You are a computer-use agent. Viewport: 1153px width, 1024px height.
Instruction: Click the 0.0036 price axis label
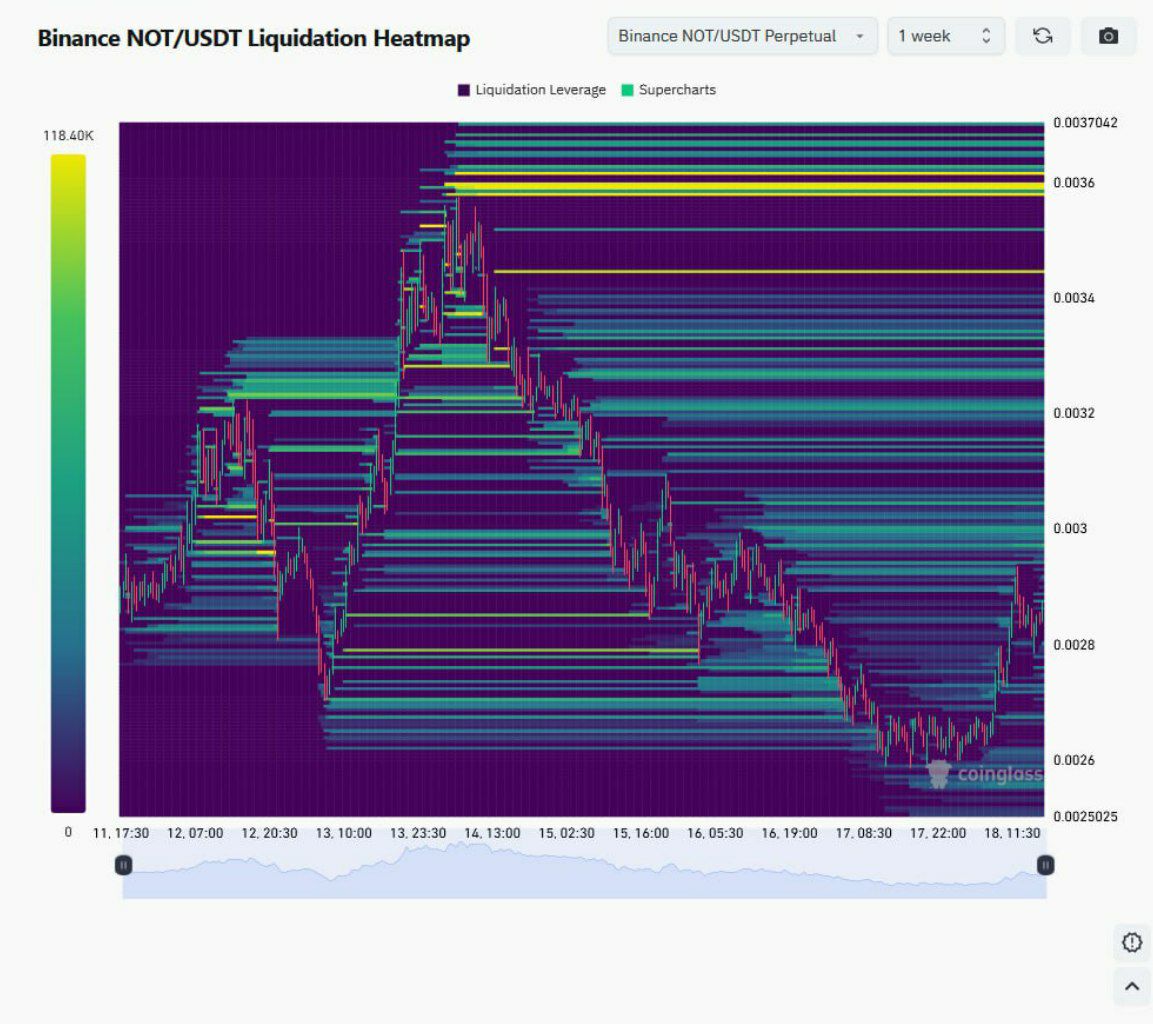pos(1074,182)
